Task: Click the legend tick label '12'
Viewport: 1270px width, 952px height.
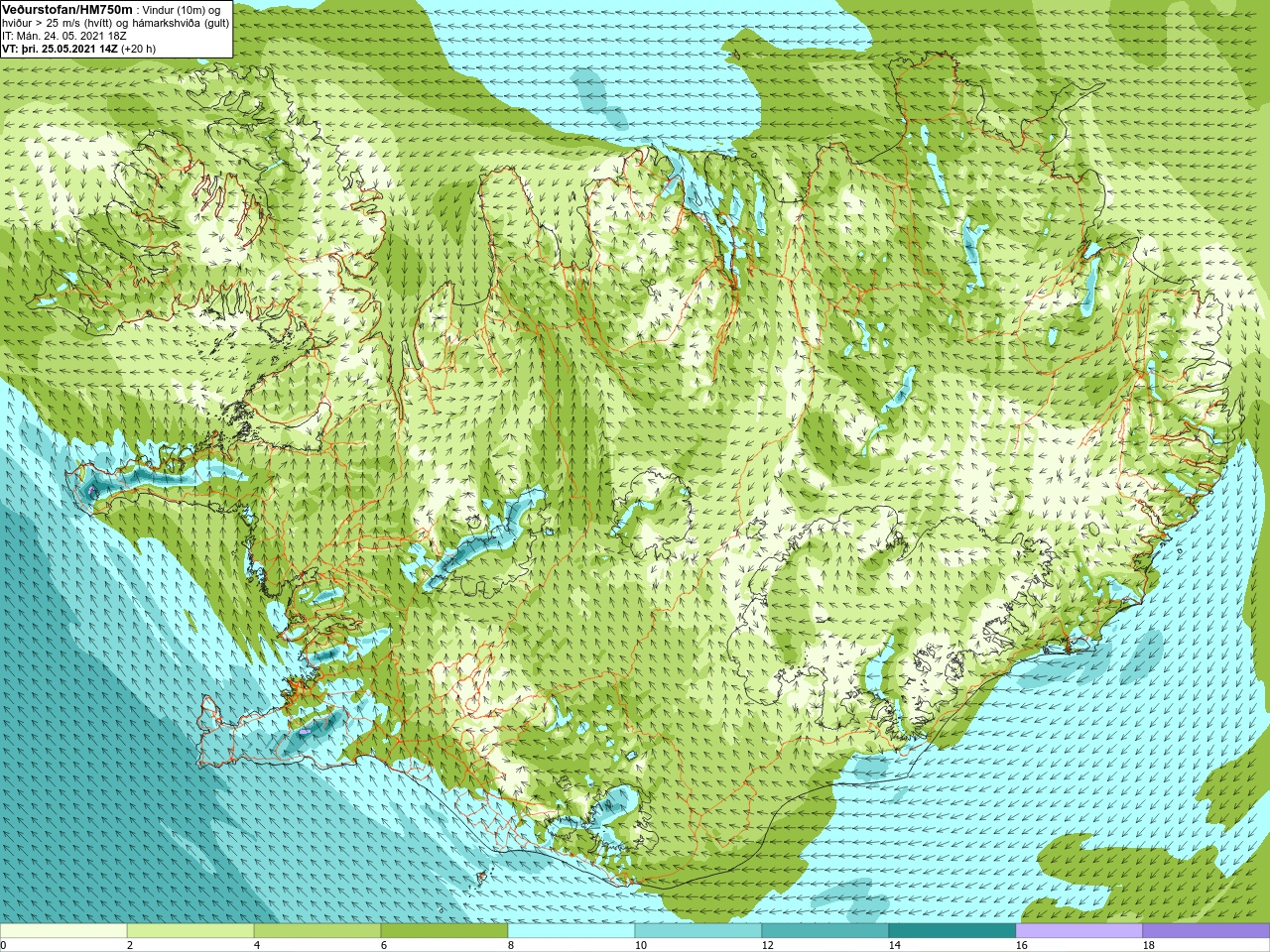Action: click(768, 945)
